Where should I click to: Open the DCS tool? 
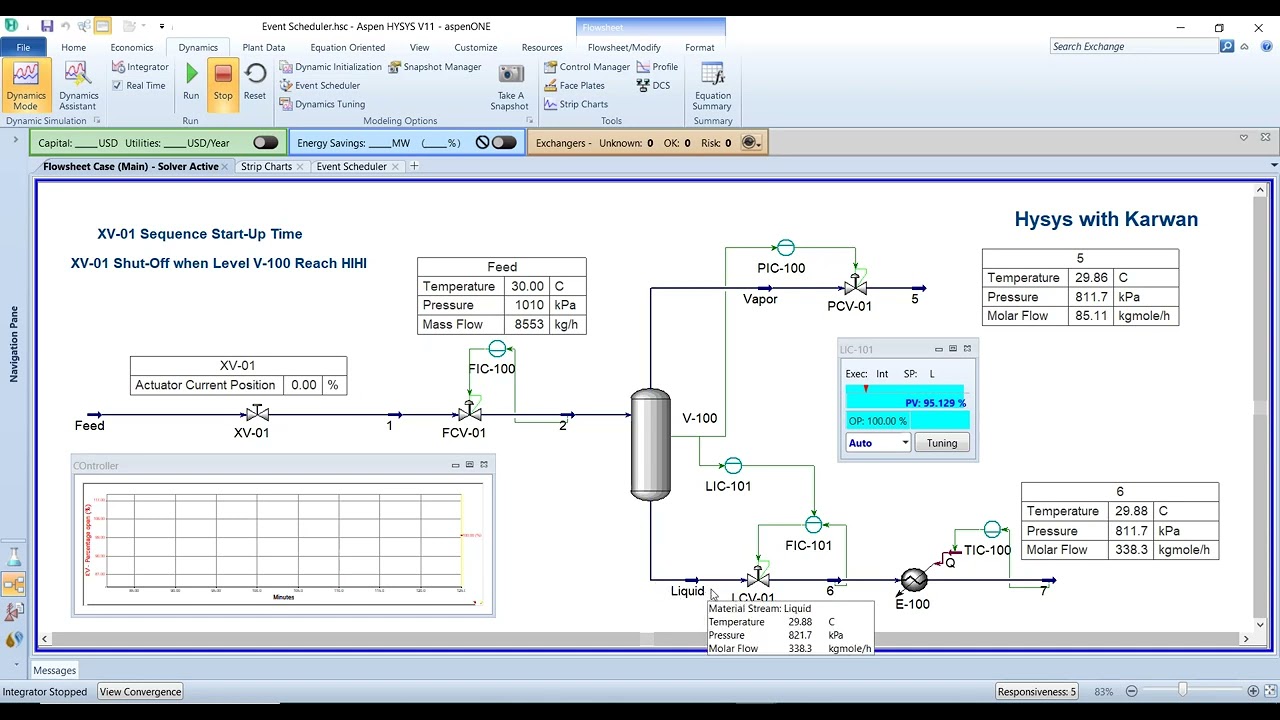[653, 86]
